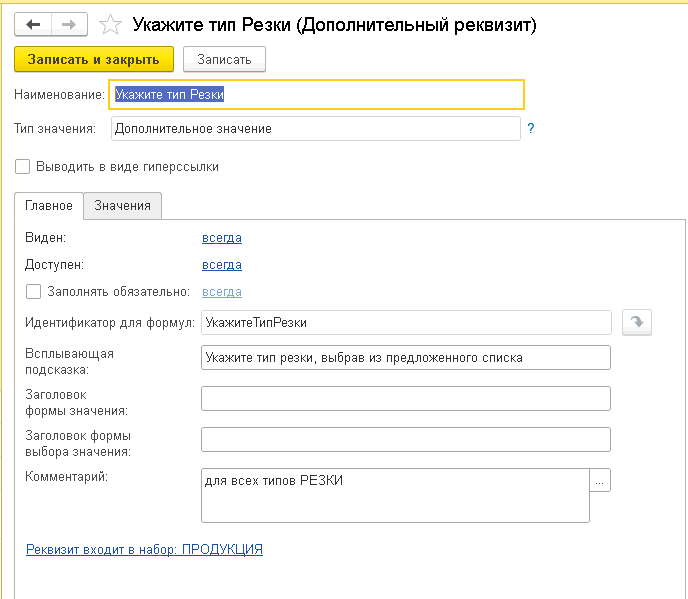Add form to favorites with star icon
The image size is (688, 599).
pyautogui.click(x=110, y=25)
